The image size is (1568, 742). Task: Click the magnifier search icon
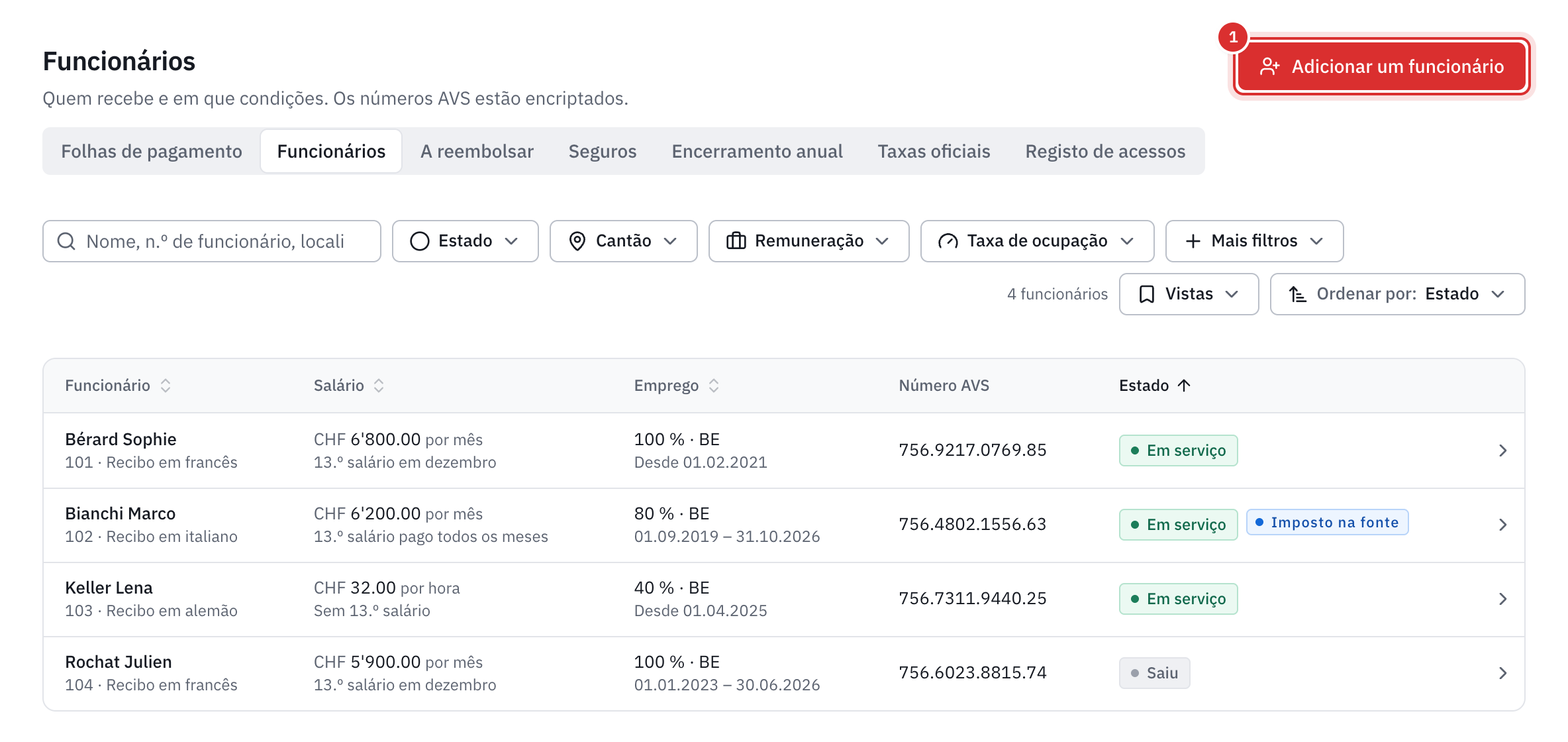point(66,241)
